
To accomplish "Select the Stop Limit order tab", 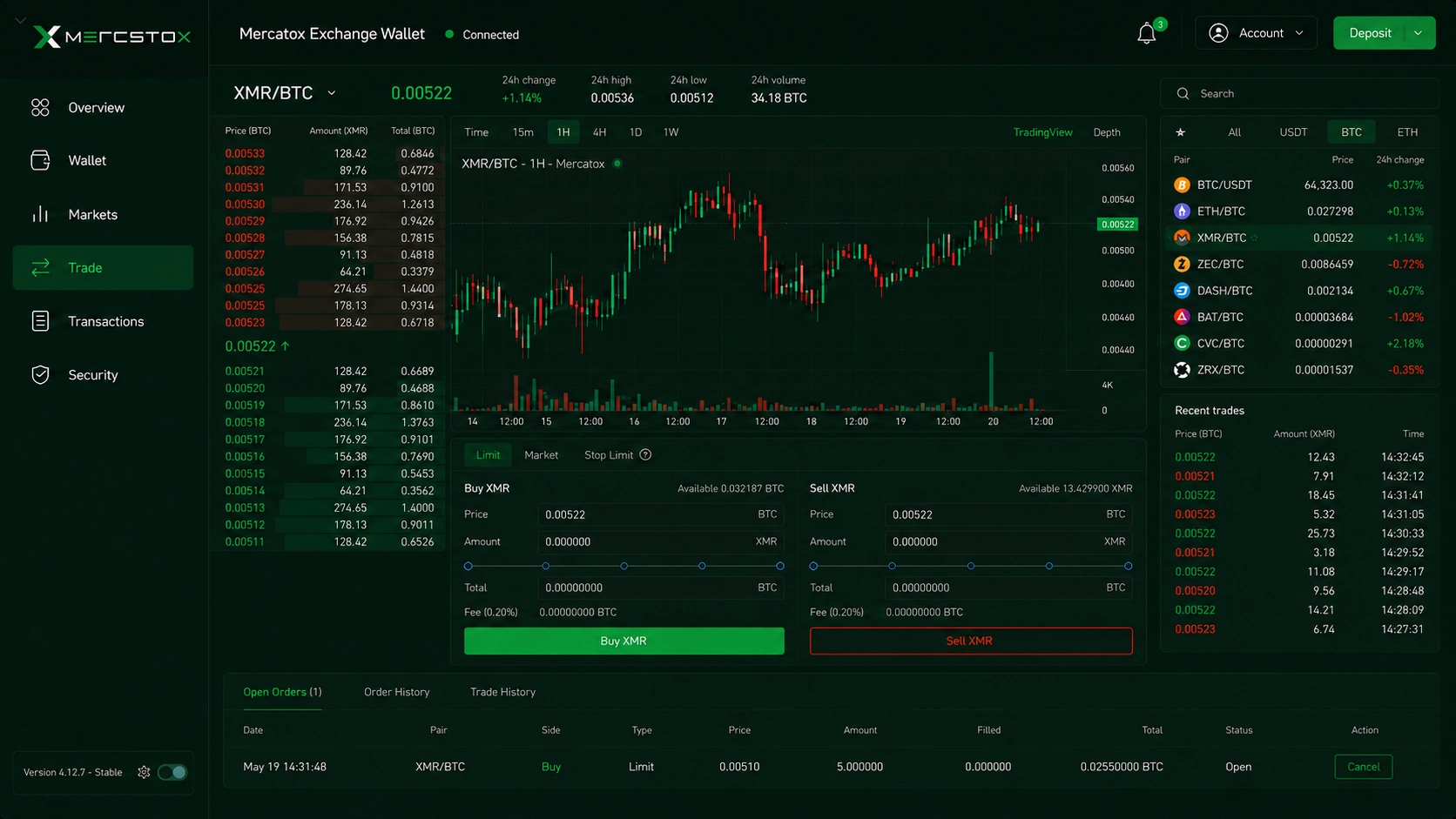I will pyautogui.click(x=609, y=455).
